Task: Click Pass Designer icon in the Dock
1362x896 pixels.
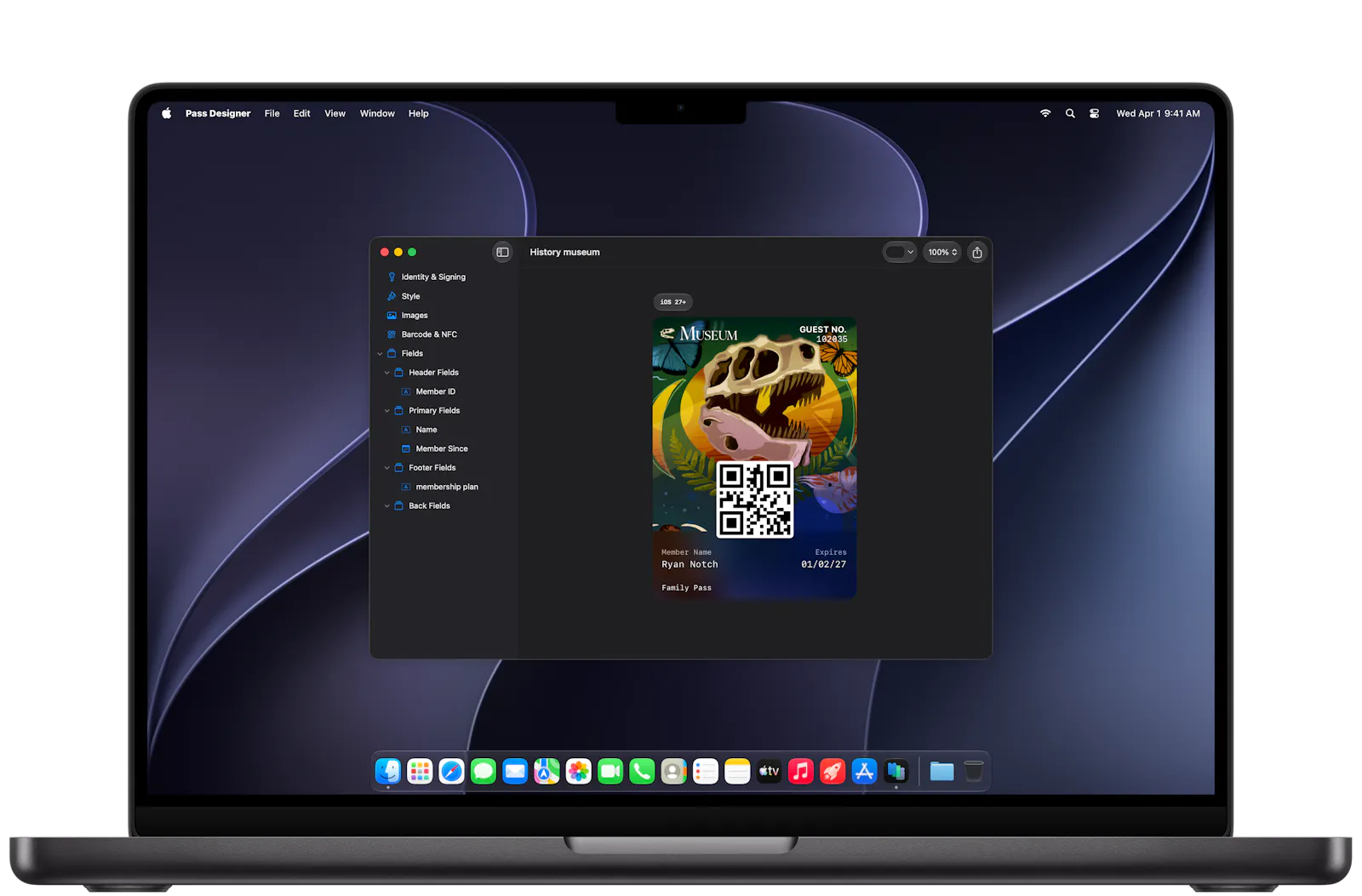Action: coord(896,772)
